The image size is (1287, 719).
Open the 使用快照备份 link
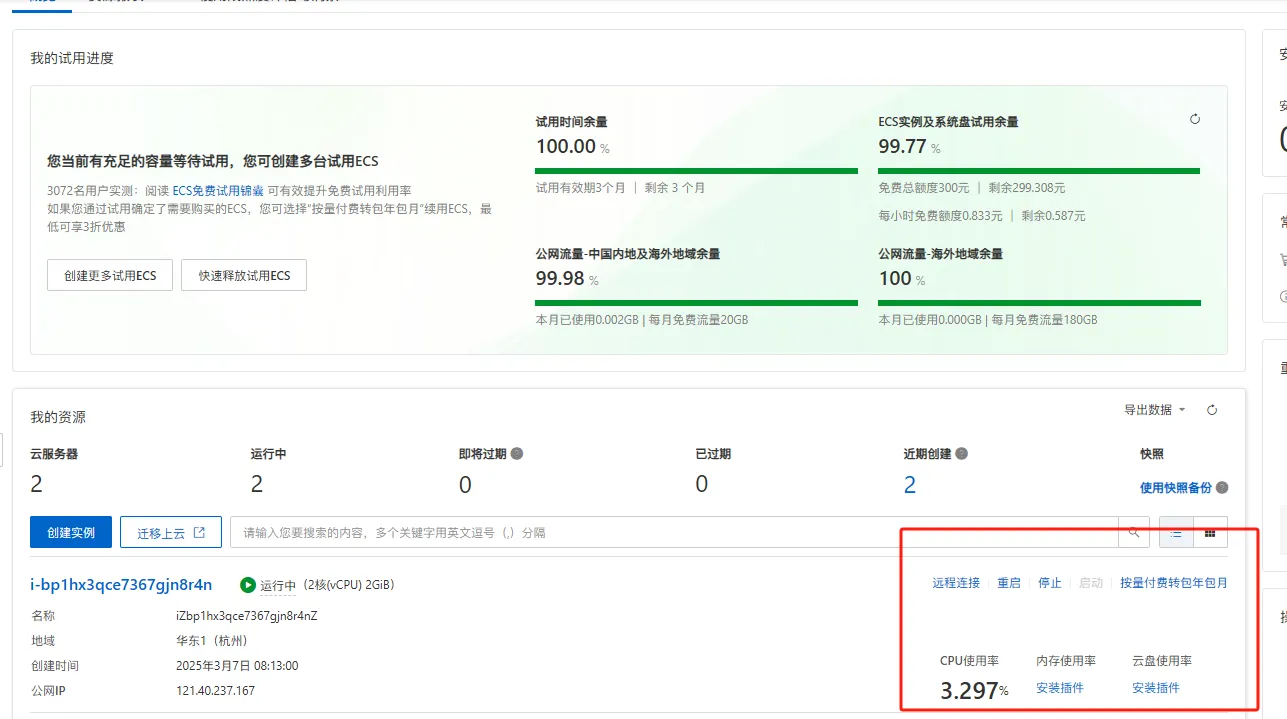pyautogui.click(x=1176, y=488)
